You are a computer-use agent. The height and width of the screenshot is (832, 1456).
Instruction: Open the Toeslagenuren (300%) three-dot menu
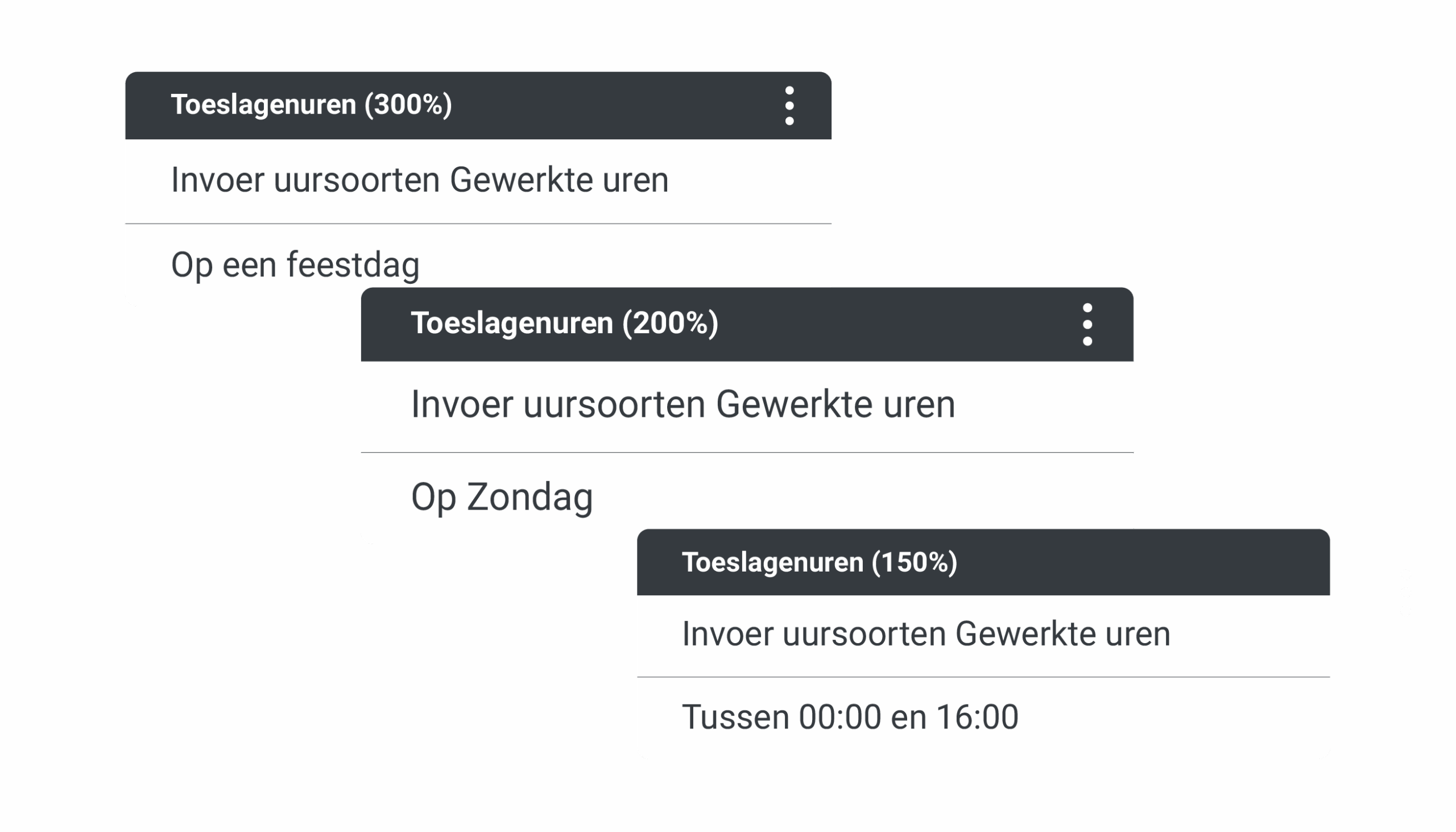[x=789, y=106]
